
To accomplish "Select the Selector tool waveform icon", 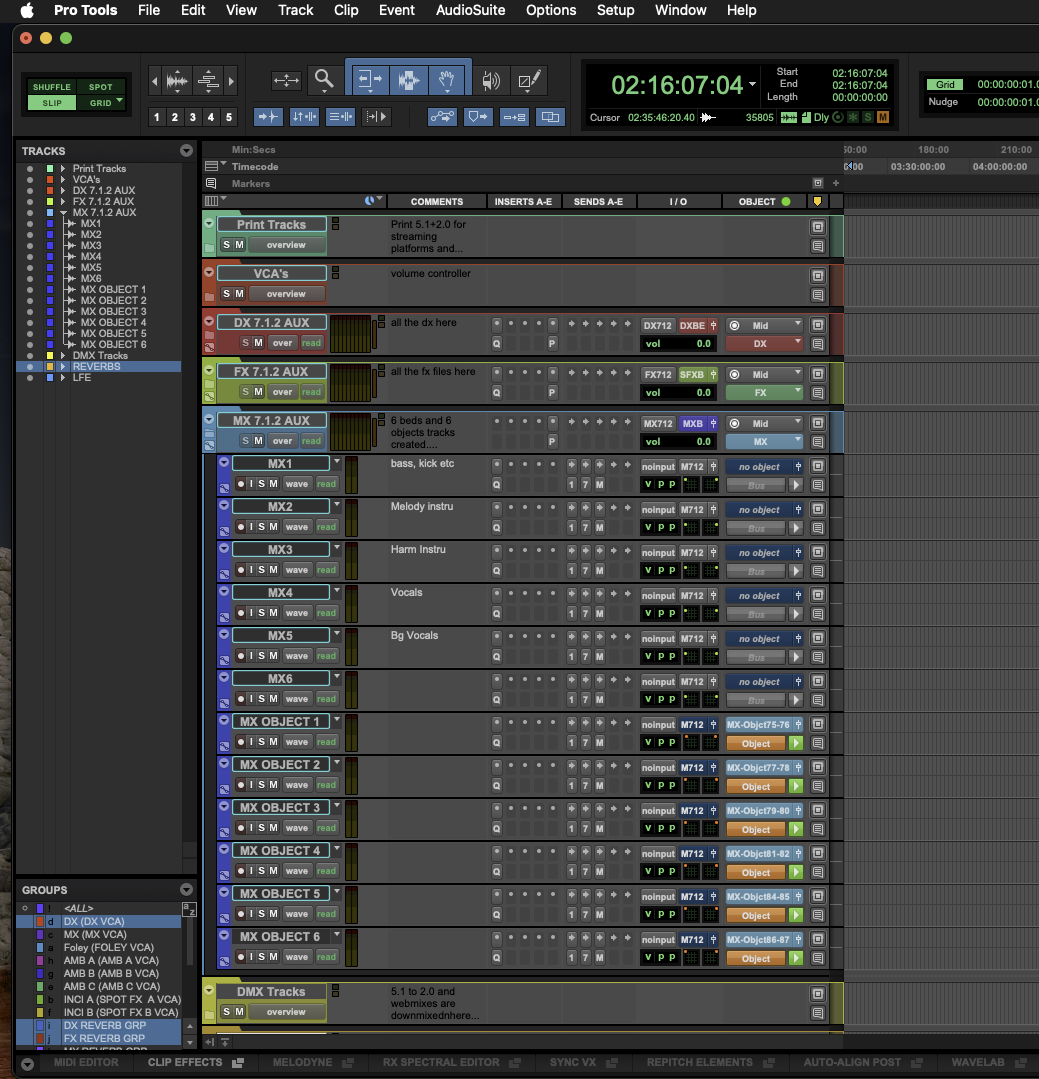I will [x=409, y=81].
